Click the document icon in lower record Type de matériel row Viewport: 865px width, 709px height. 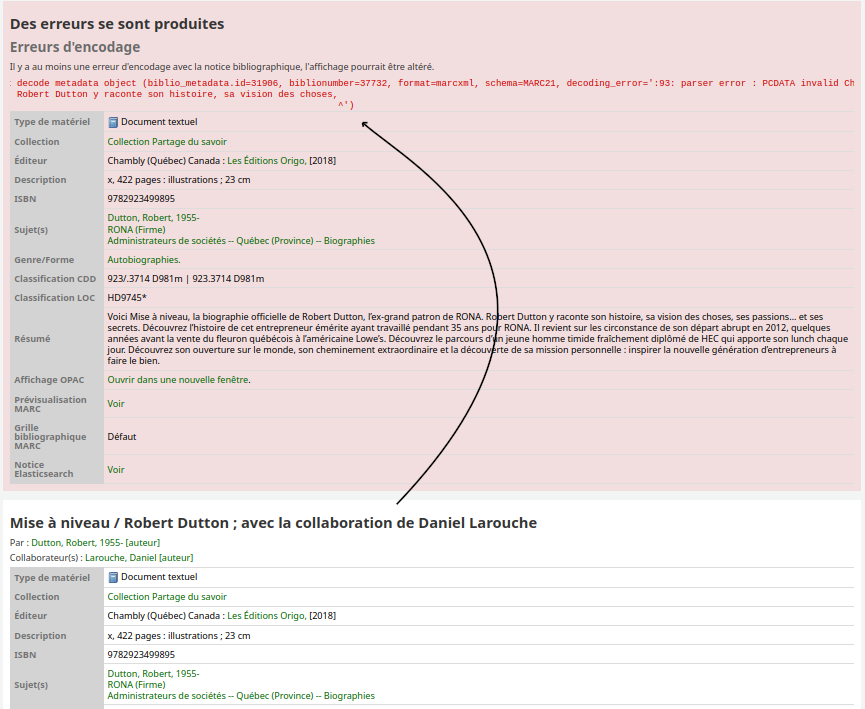113,577
